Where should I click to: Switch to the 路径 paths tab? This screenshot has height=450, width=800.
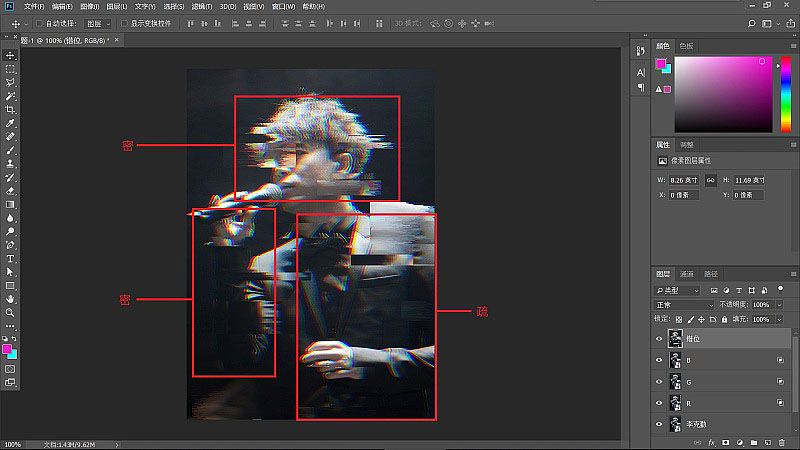(711, 274)
